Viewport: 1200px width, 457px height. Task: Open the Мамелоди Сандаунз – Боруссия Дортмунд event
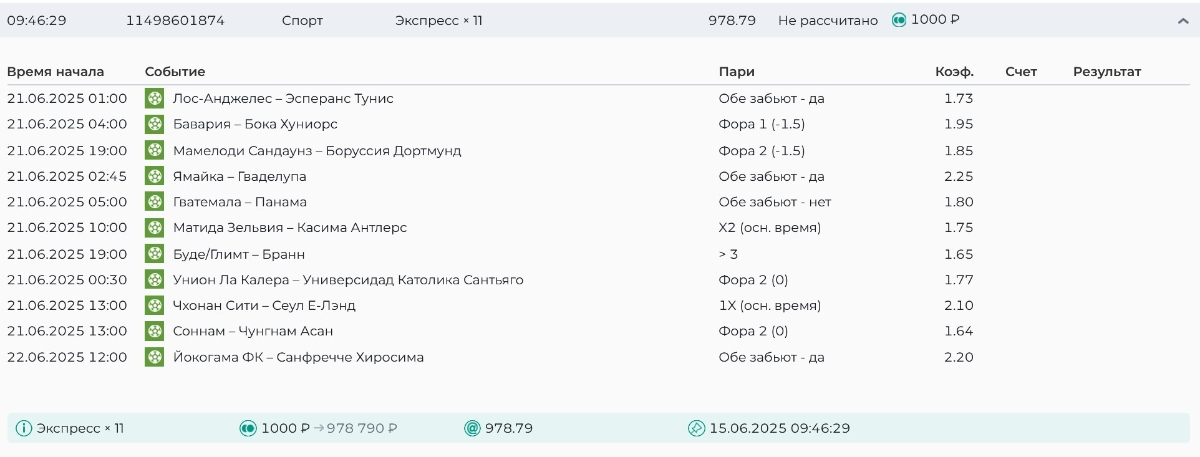(x=317, y=150)
